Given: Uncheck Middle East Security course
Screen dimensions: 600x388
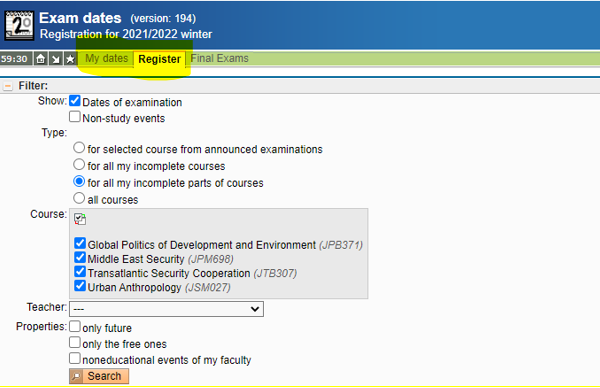Looking at the screenshot, I should point(80,258).
